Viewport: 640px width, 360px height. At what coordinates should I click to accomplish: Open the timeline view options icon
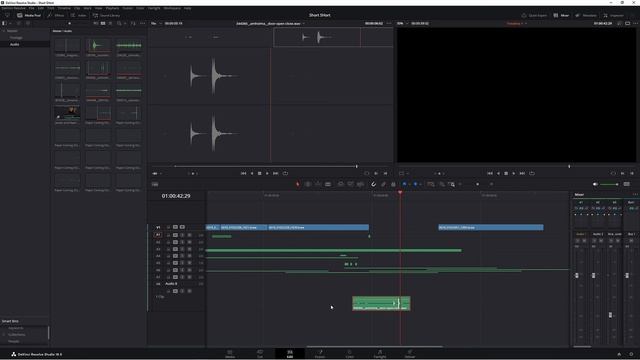(x=155, y=184)
